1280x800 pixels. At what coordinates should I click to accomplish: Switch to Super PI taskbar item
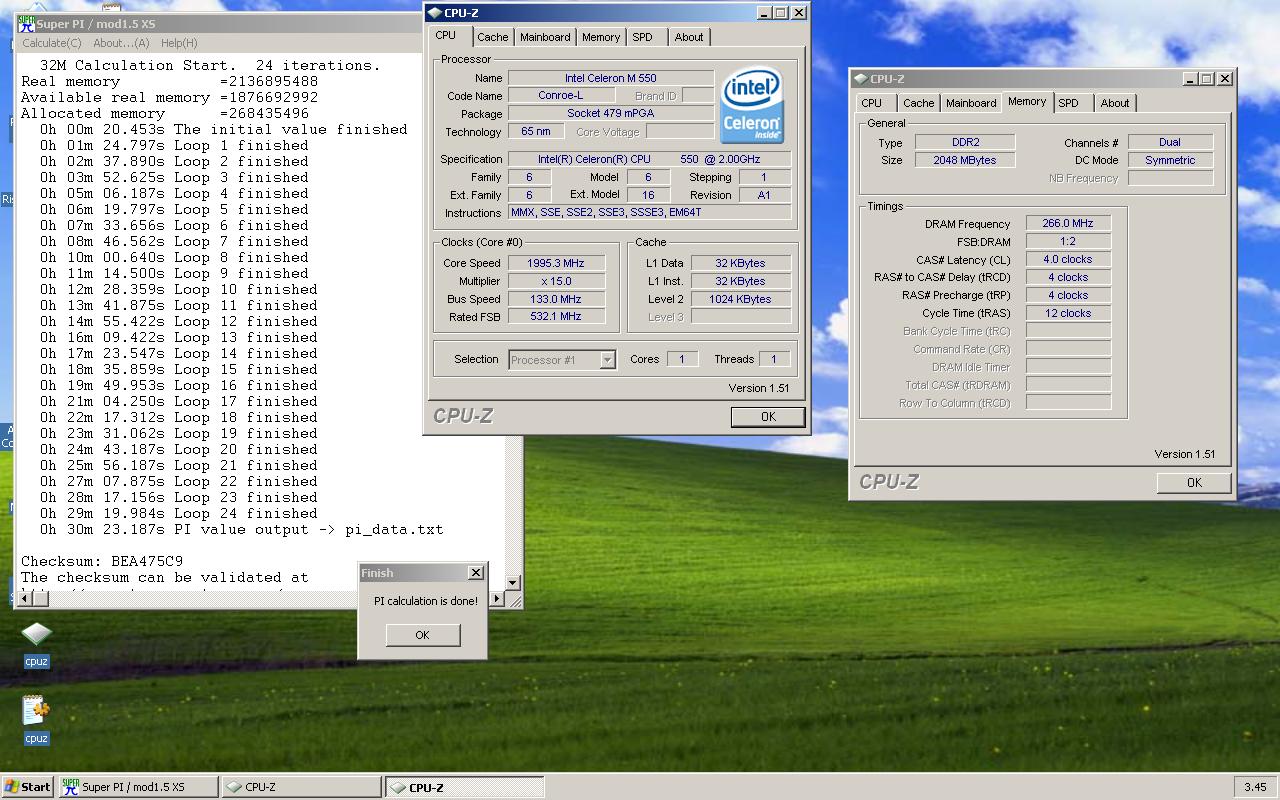click(138, 787)
